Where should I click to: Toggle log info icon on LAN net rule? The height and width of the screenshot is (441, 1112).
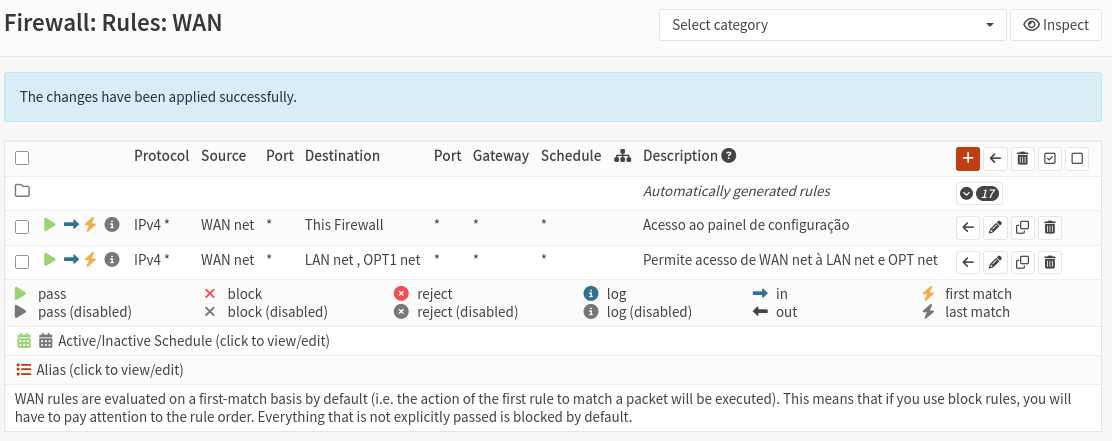click(x=112, y=260)
